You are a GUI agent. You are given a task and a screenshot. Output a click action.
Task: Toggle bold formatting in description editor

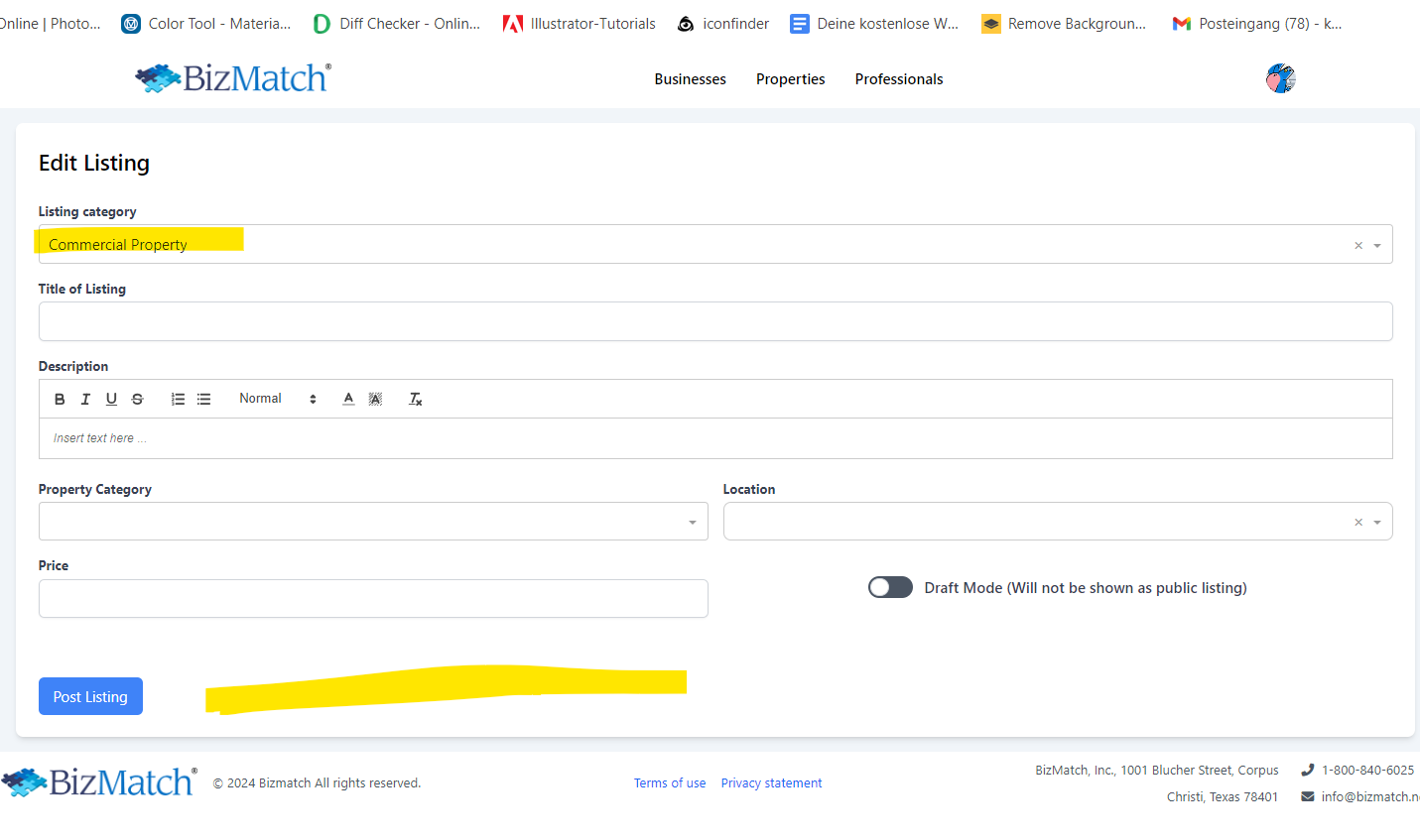(x=60, y=399)
